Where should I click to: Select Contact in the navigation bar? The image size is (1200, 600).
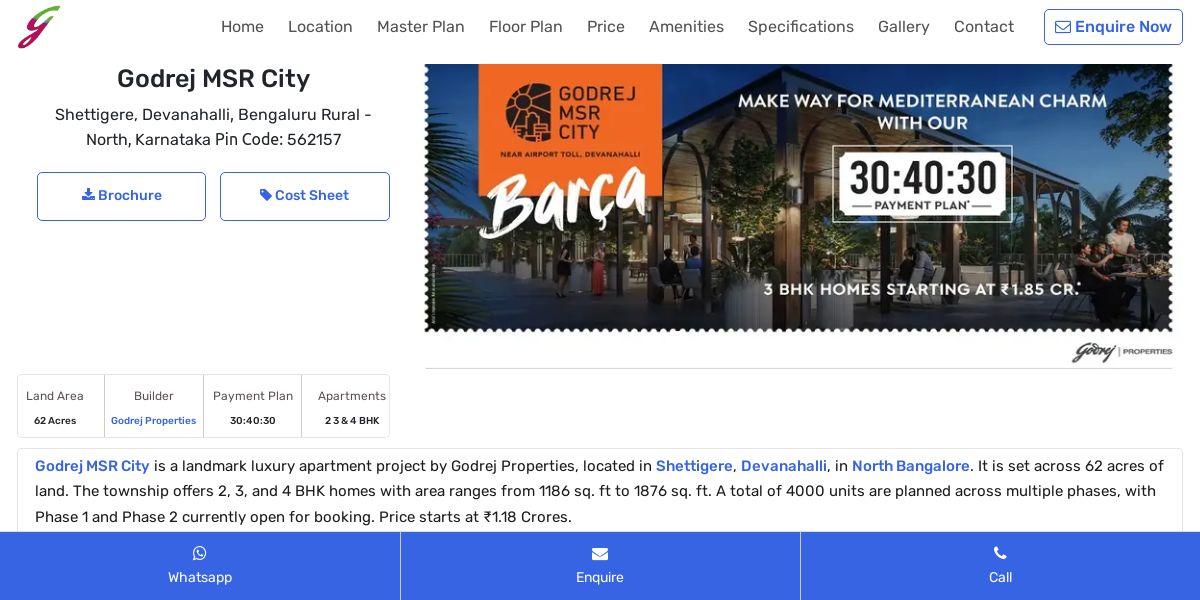tap(984, 27)
